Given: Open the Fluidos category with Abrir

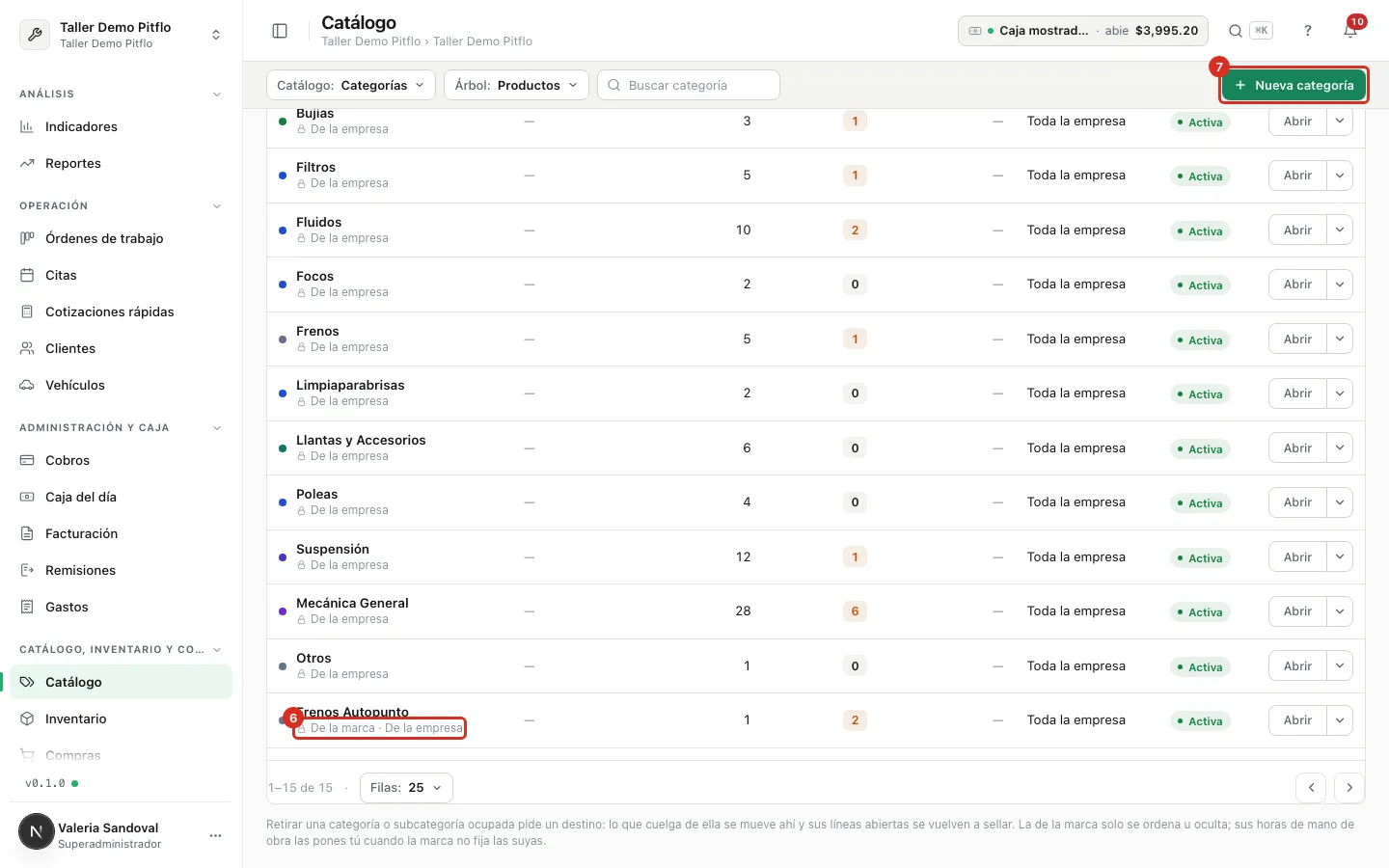Looking at the screenshot, I should [1297, 230].
